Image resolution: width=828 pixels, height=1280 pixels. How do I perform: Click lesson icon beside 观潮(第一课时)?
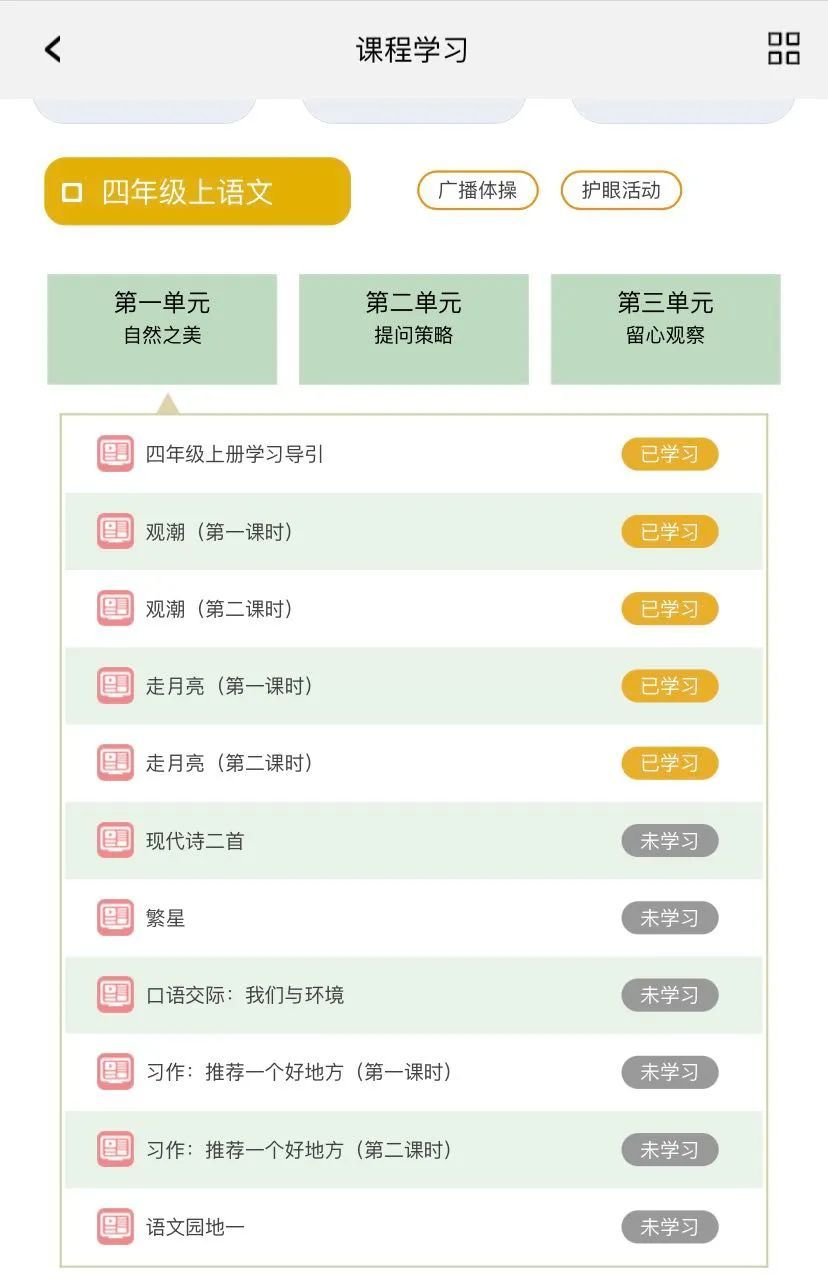[x=115, y=531]
